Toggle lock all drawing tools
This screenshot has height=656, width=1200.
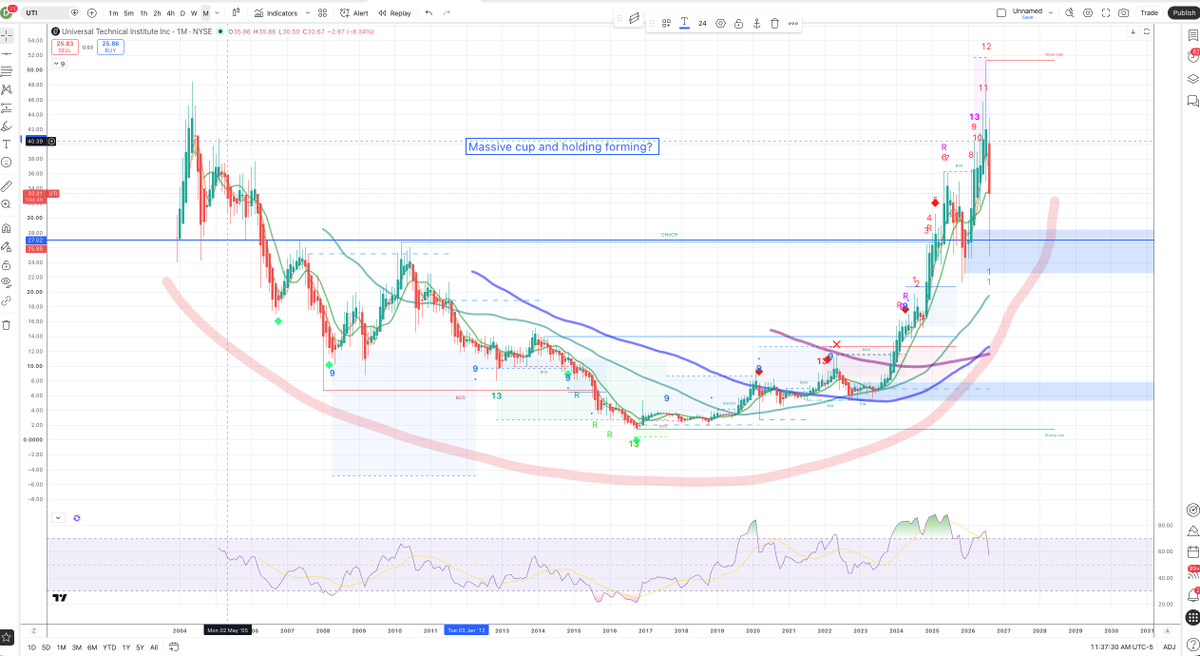click(7, 265)
